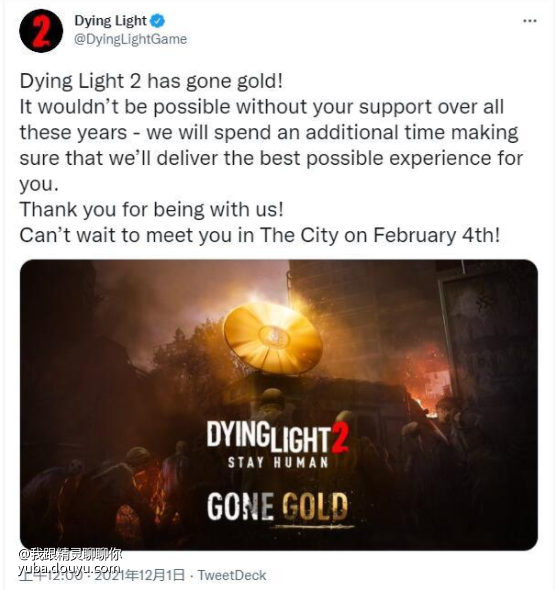This screenshot has width=555, height=590.
Task: Select the STAY HUMAN subtitle text
Action: [x=278, y=462]
